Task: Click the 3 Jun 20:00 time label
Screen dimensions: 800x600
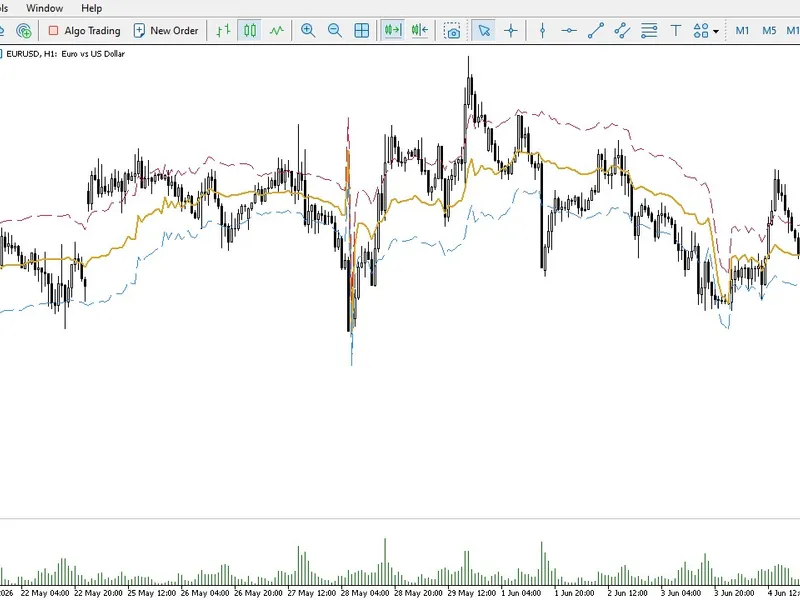Action: 733,593
